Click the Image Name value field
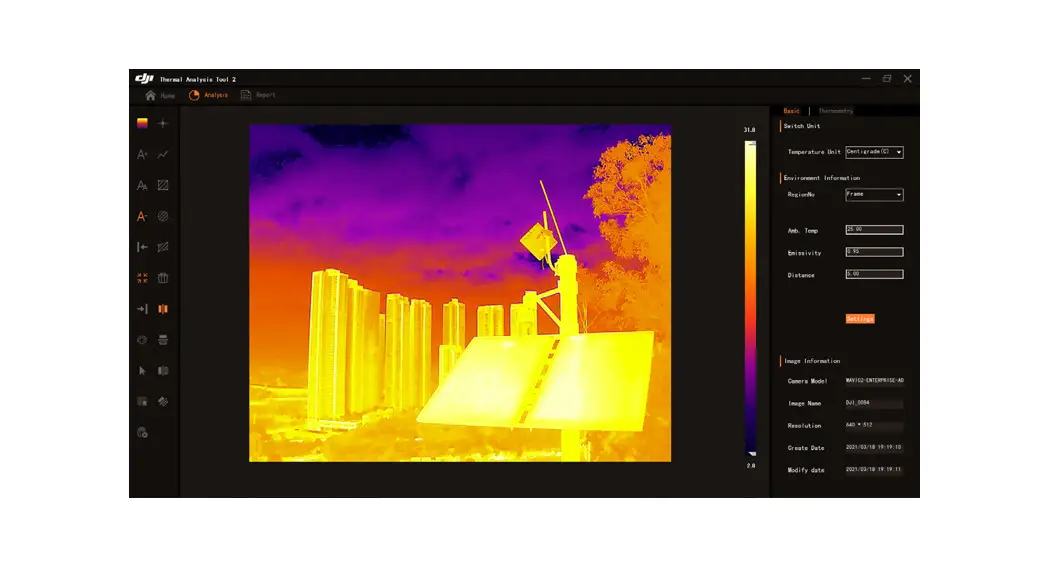Screen dimensions: 1046x566 point(874,403)
